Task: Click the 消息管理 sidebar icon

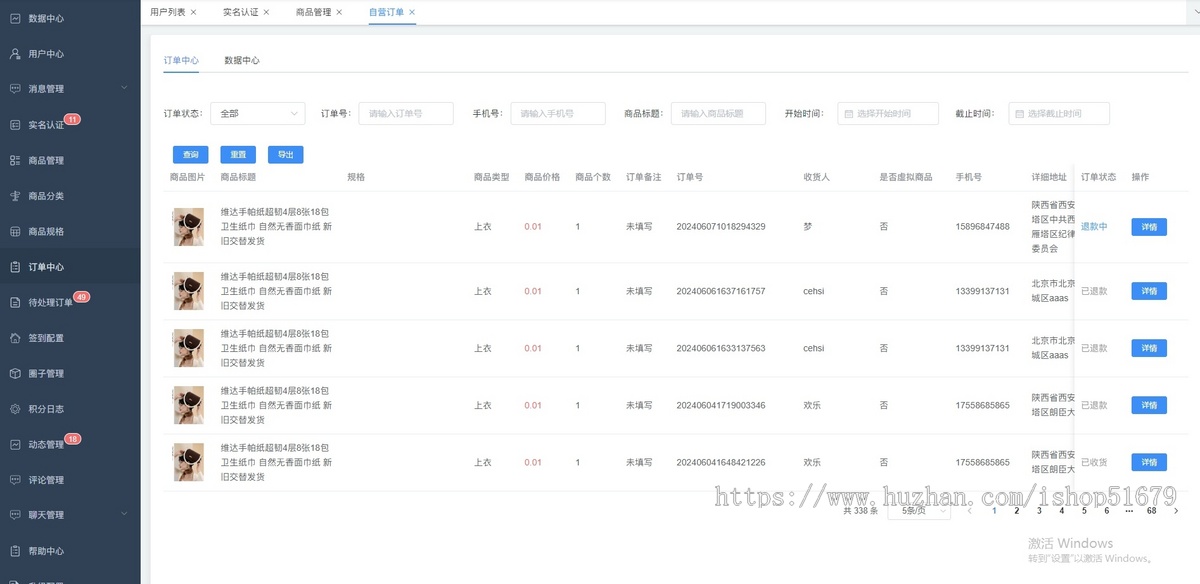Action: 15,89
